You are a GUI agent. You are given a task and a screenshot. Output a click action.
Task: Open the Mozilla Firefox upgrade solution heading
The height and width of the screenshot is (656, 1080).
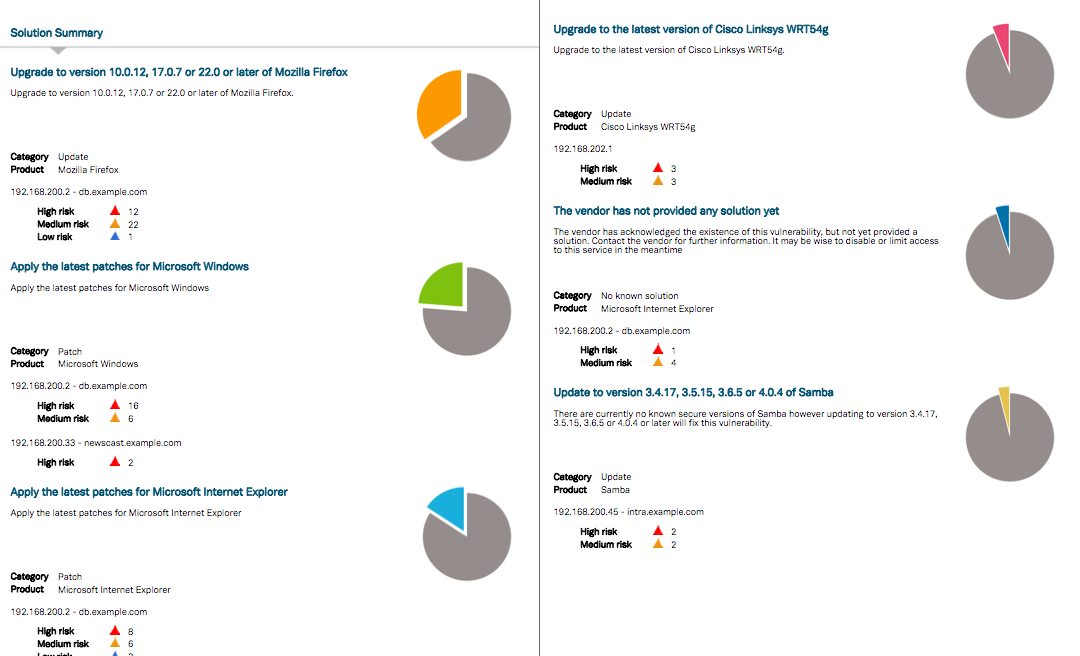tap(179, 72)
